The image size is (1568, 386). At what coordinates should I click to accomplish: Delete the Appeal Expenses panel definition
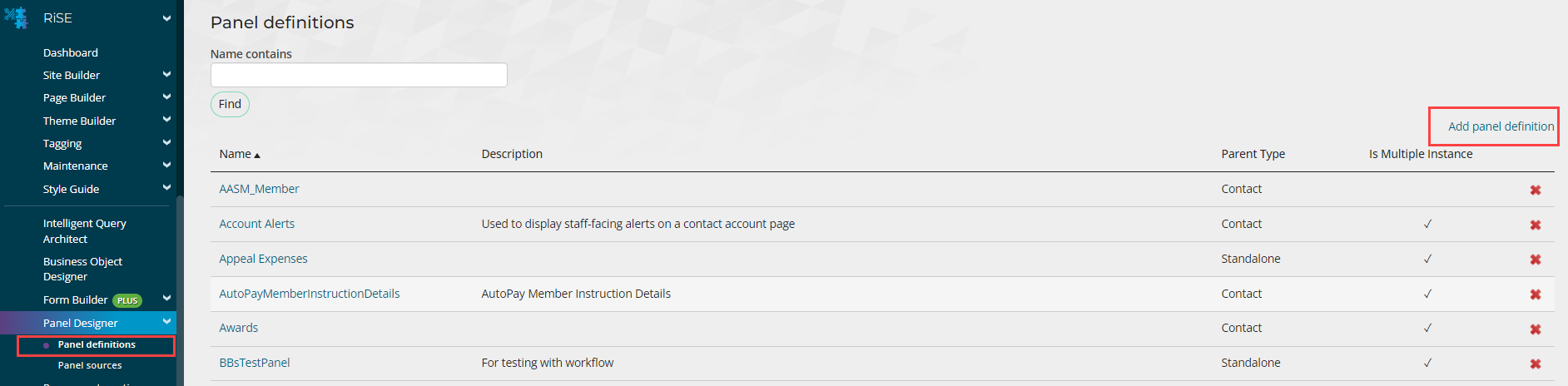pos(1535,260)
